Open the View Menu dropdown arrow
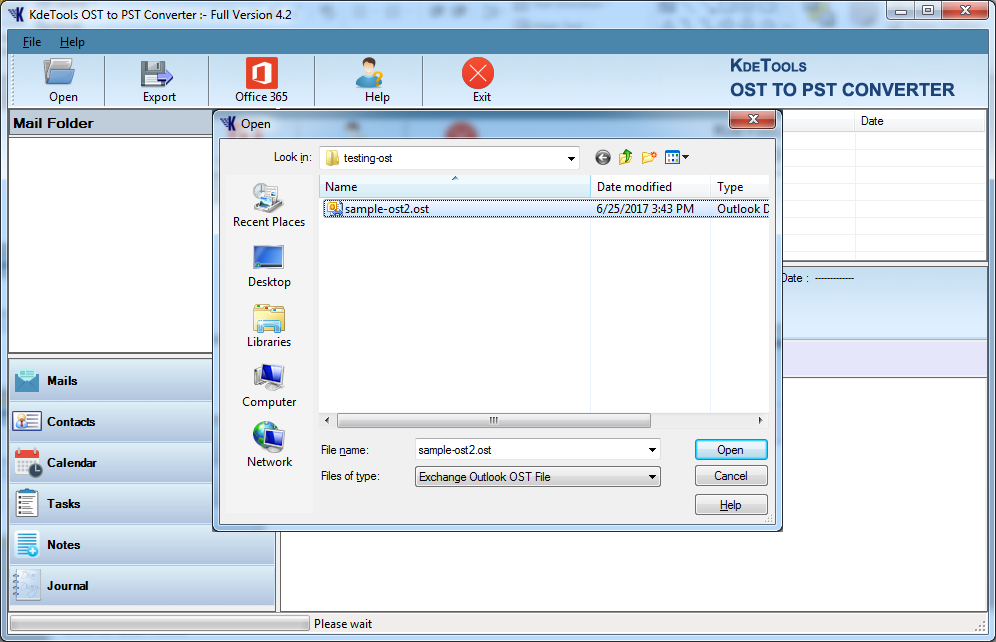Viewport: 996px width, 642px height. tap(685, 157)
